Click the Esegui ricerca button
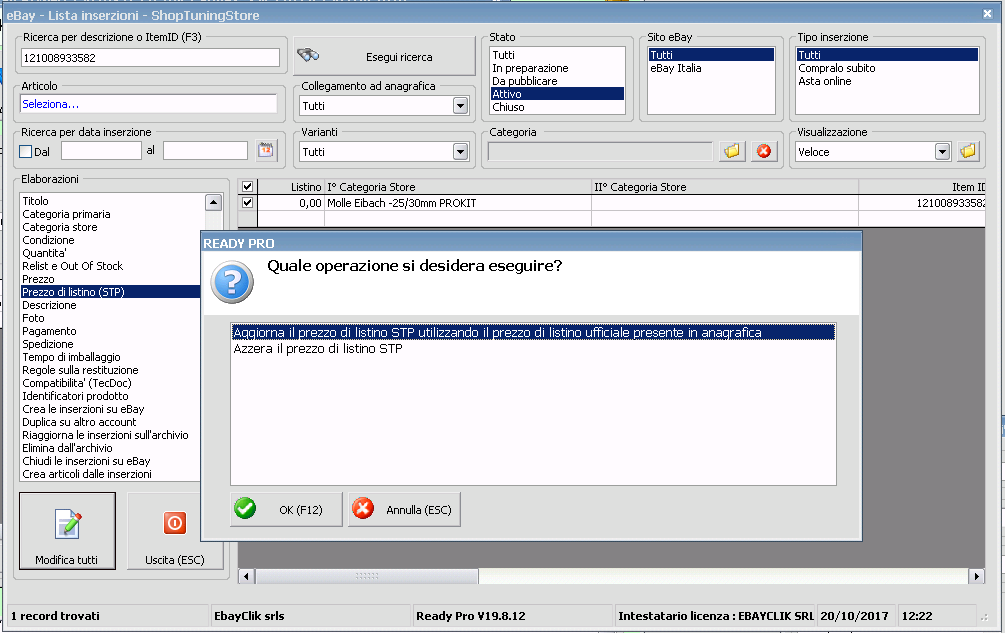This screenshot has width=1005, height=633. [384, 56]
